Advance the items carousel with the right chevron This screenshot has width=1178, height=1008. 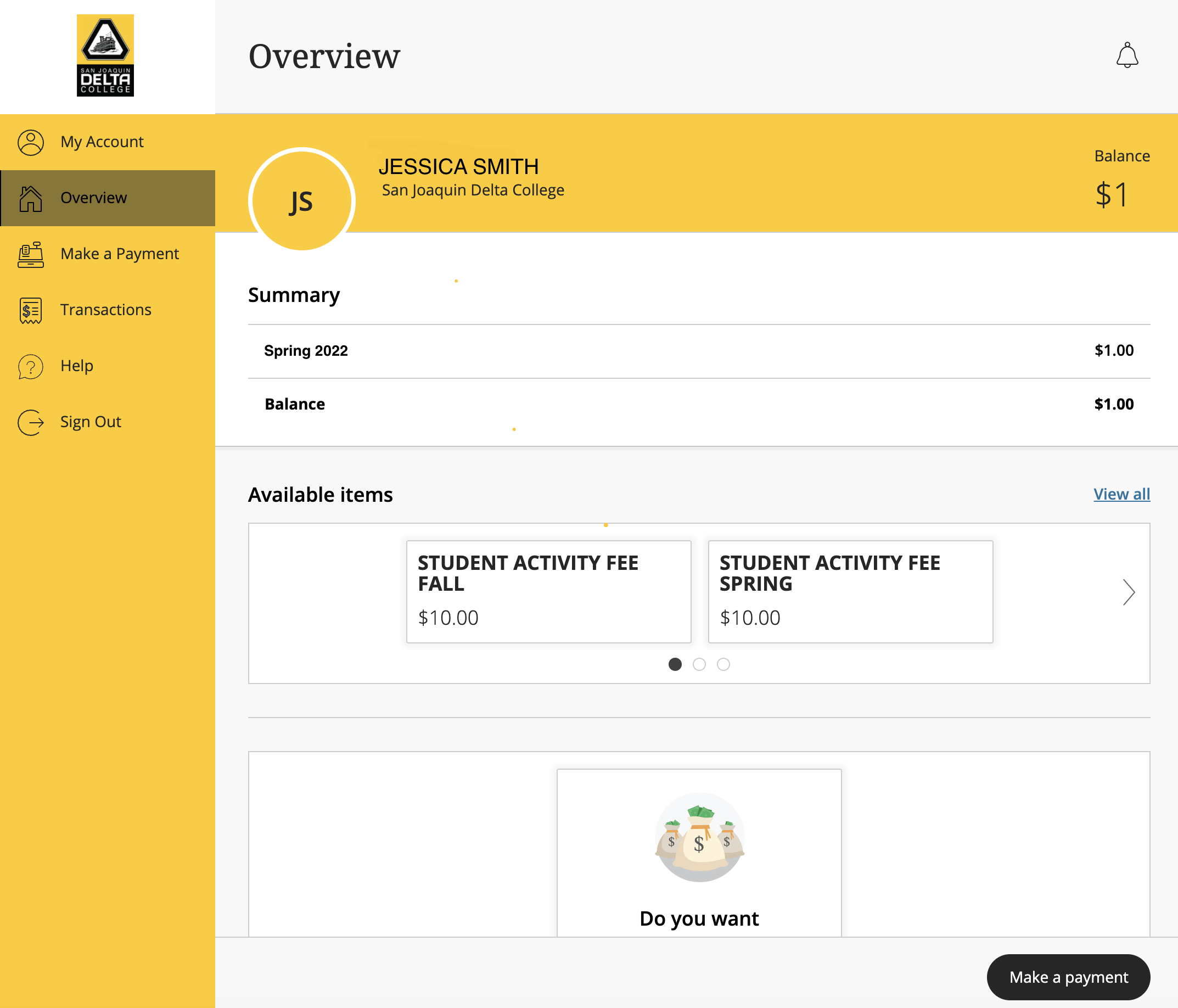pos(1129,592)
